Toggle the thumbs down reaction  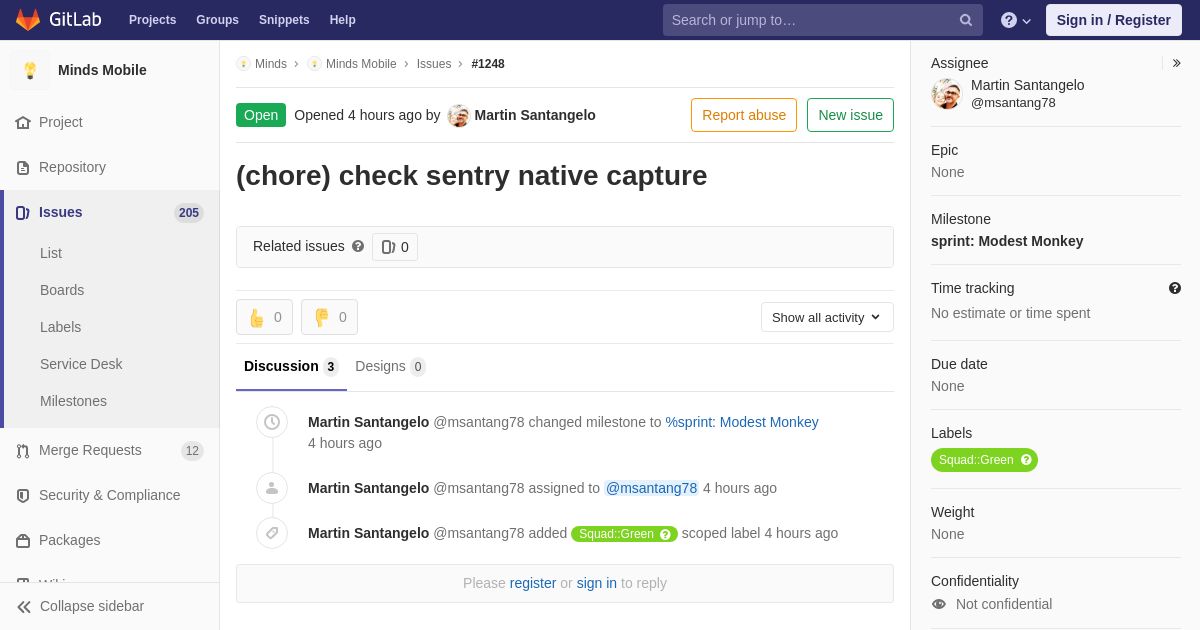[x=329, y=317]
